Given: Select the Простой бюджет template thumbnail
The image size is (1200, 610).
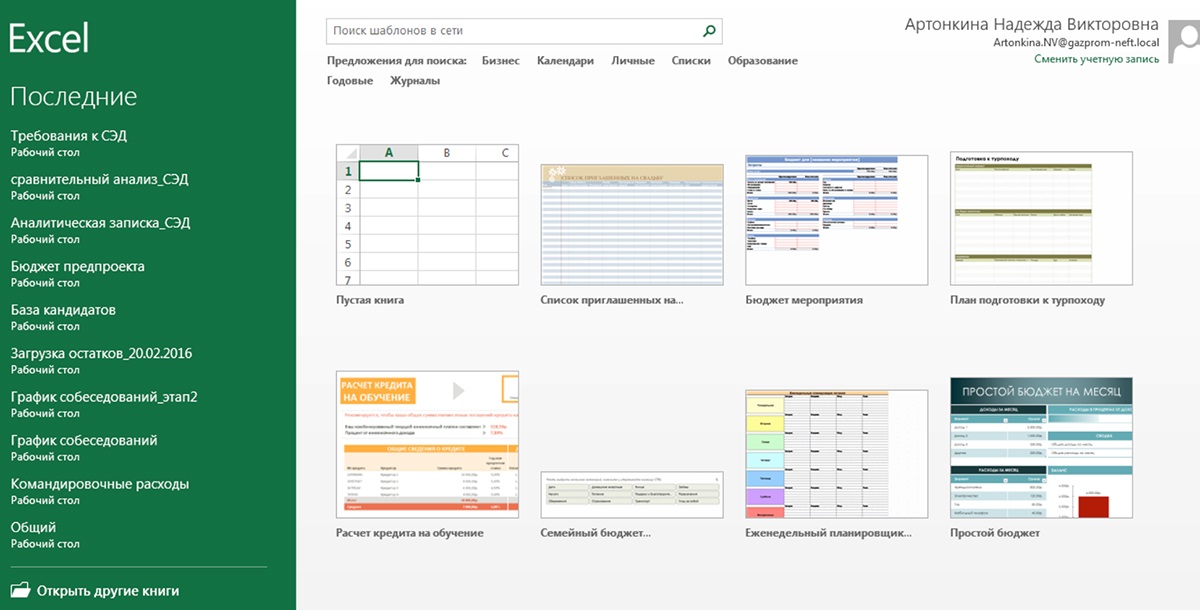Looking at the screenshot, I should [1041, 447].
